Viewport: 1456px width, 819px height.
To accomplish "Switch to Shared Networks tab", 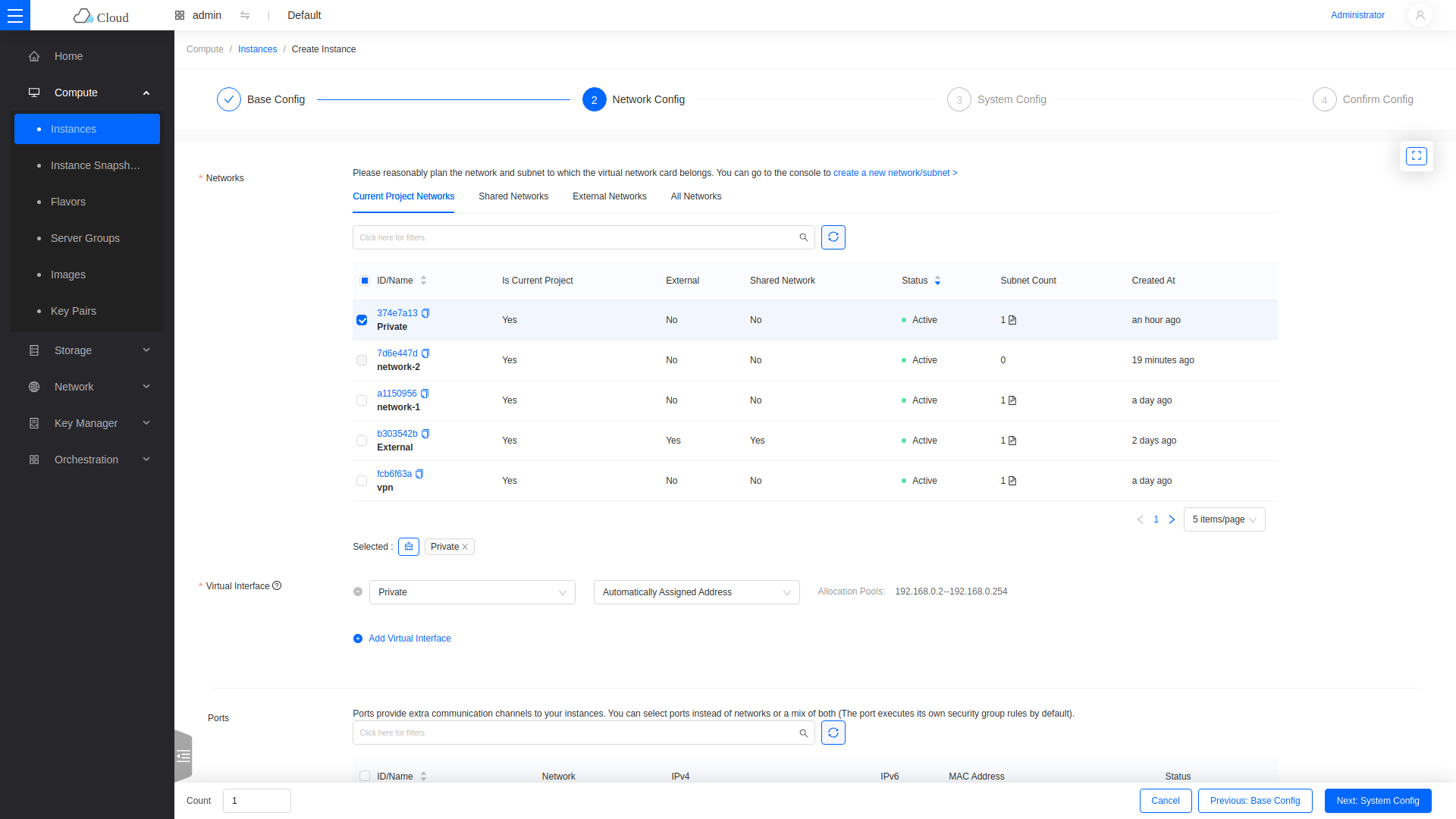I will click(513, 196).
